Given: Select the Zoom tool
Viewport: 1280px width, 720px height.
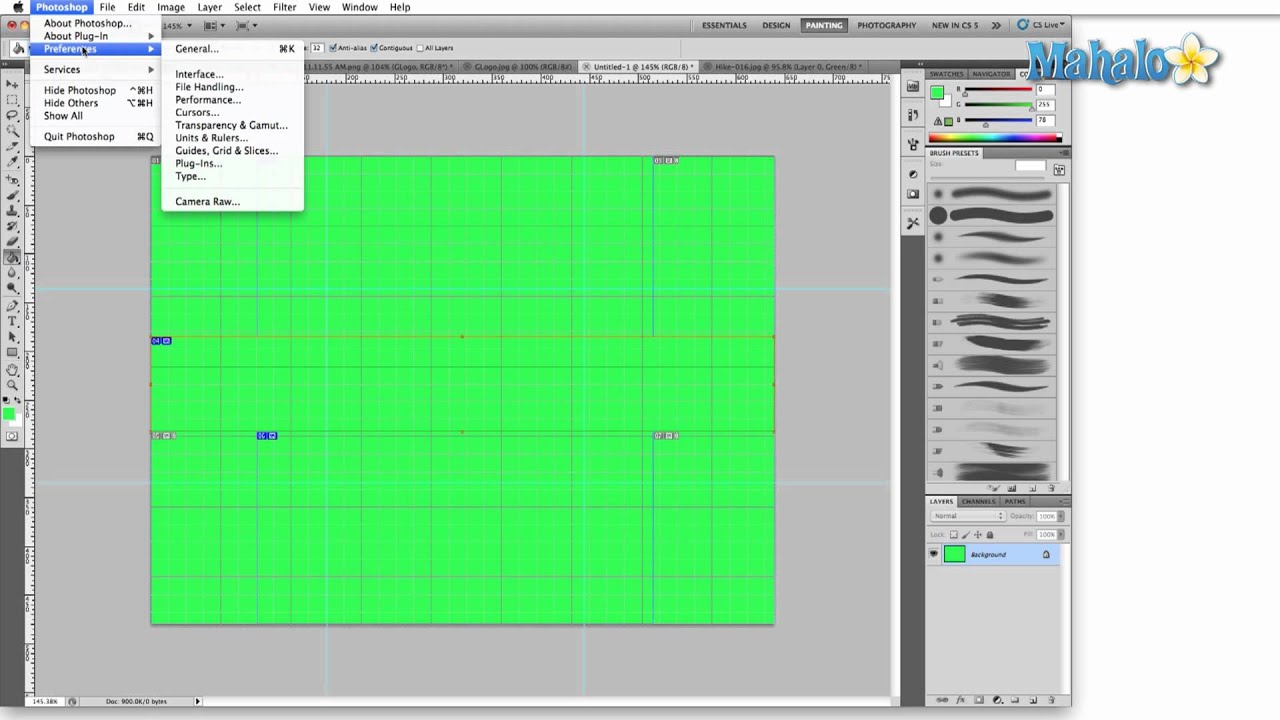Looking at the screenshot, I should click(x=13, y=386).
